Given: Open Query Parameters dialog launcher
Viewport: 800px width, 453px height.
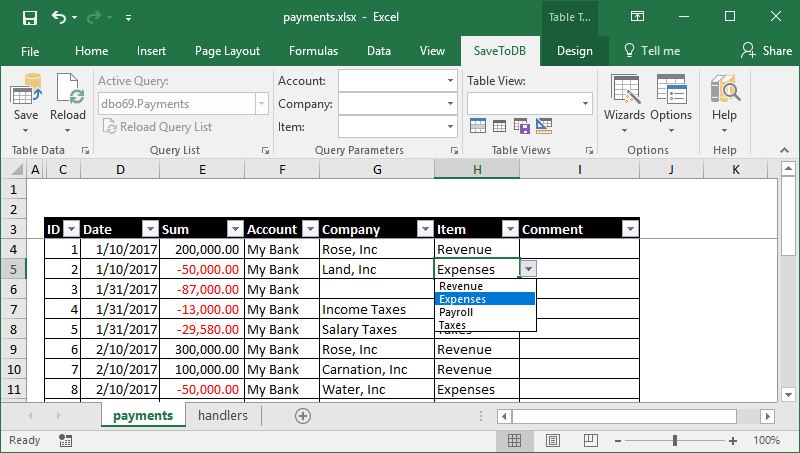Looking at the screenshot, I should click(454, 150).
